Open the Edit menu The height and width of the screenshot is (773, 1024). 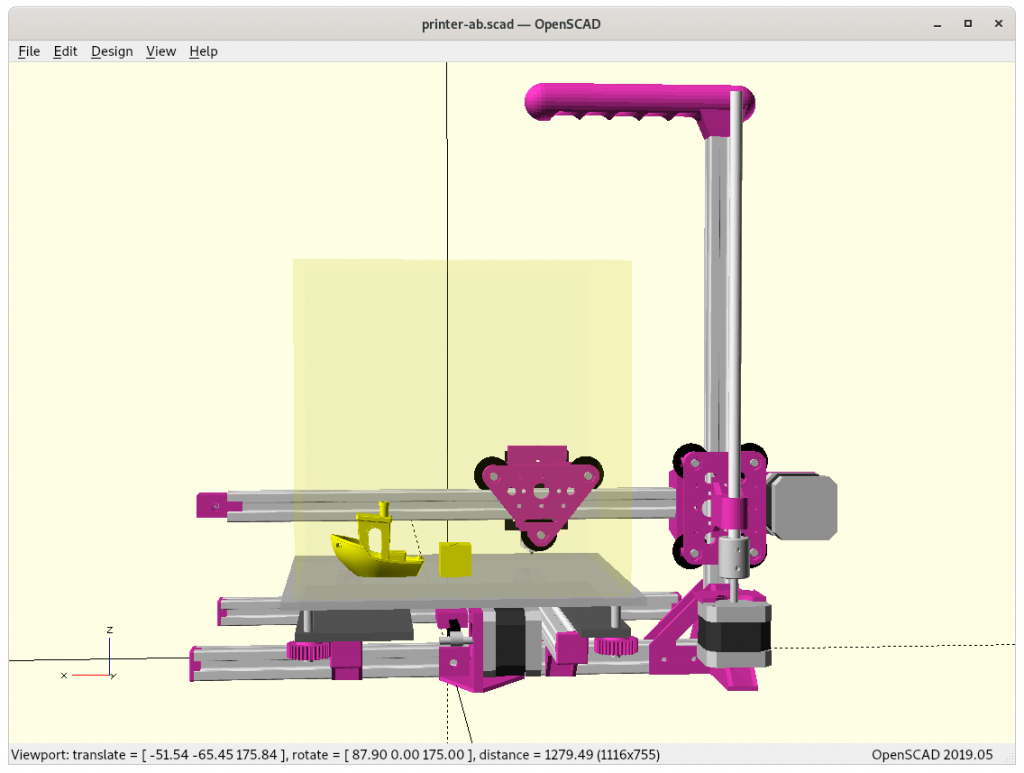[x=65, y=51]
